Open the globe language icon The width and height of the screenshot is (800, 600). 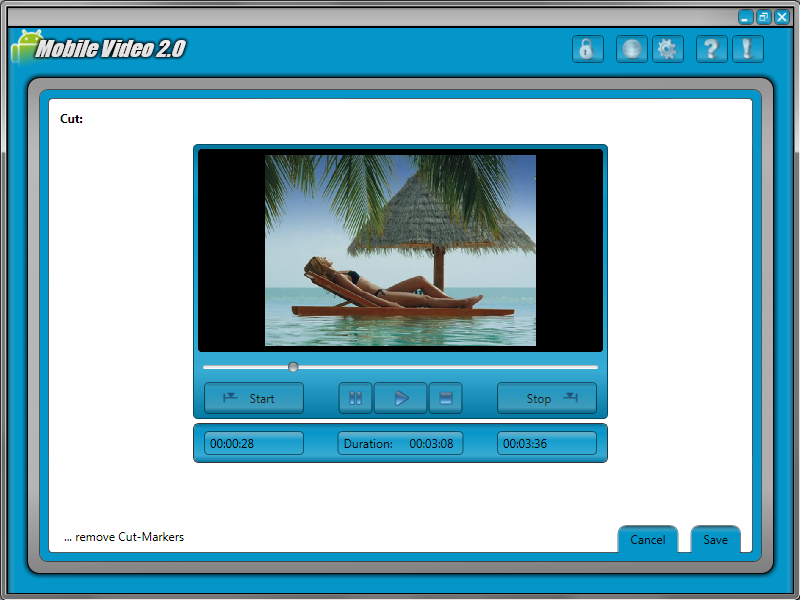631,49
